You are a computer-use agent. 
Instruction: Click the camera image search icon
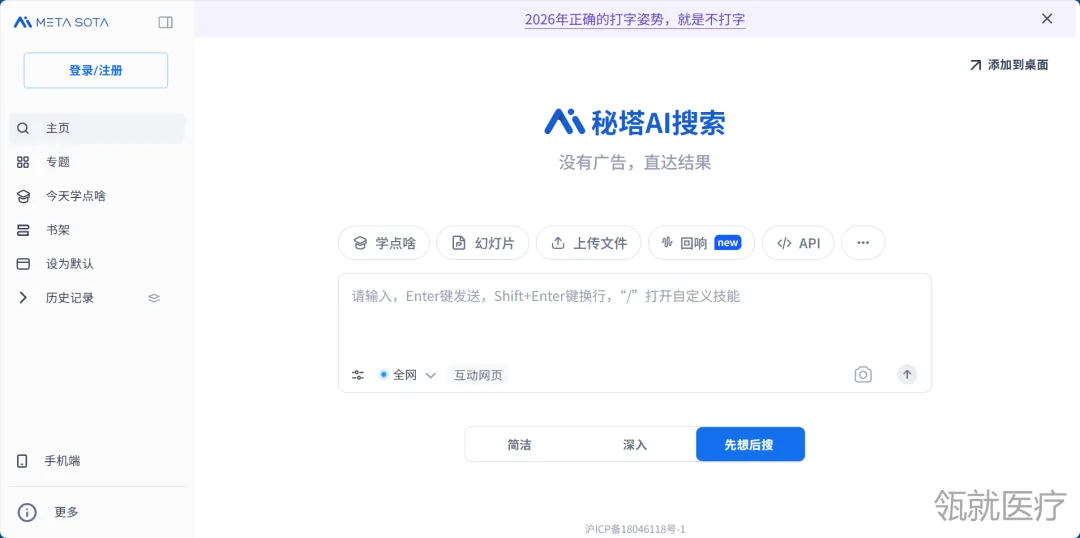point(863,375)
